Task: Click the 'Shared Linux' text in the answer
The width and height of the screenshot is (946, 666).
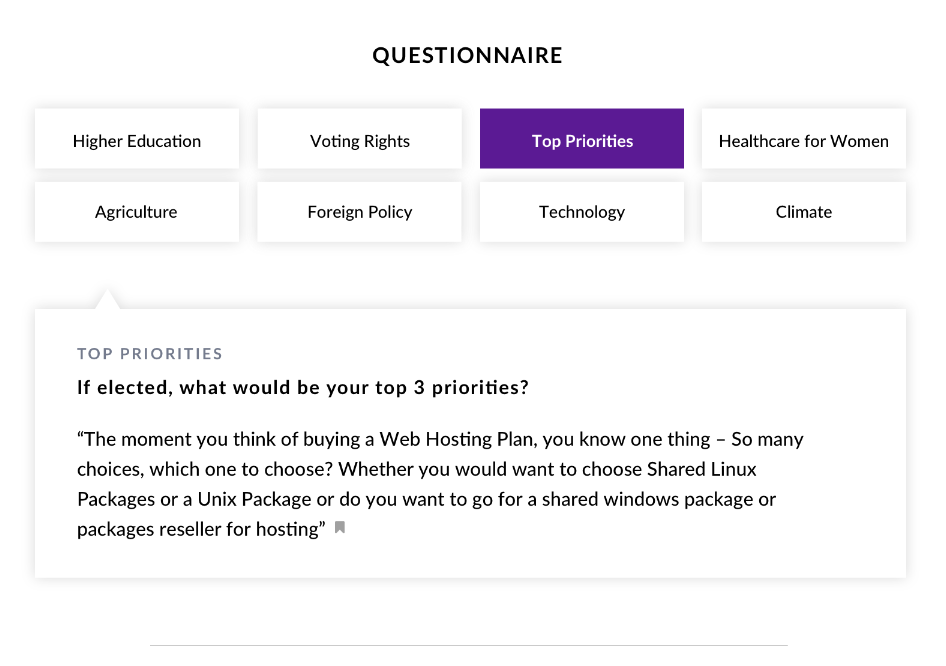Action: 701,469
